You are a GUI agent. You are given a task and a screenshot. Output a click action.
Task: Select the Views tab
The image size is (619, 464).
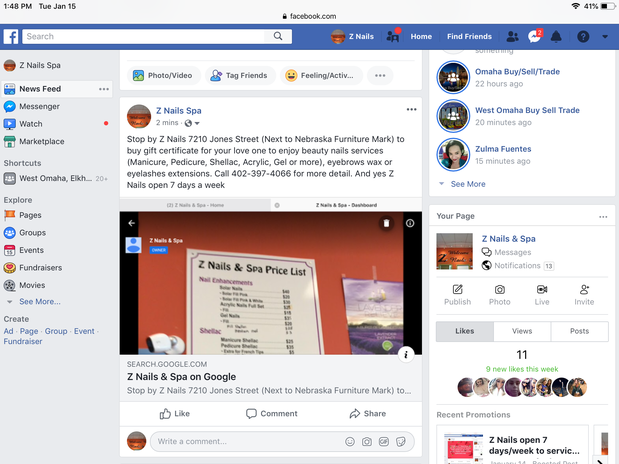point(522,331)
